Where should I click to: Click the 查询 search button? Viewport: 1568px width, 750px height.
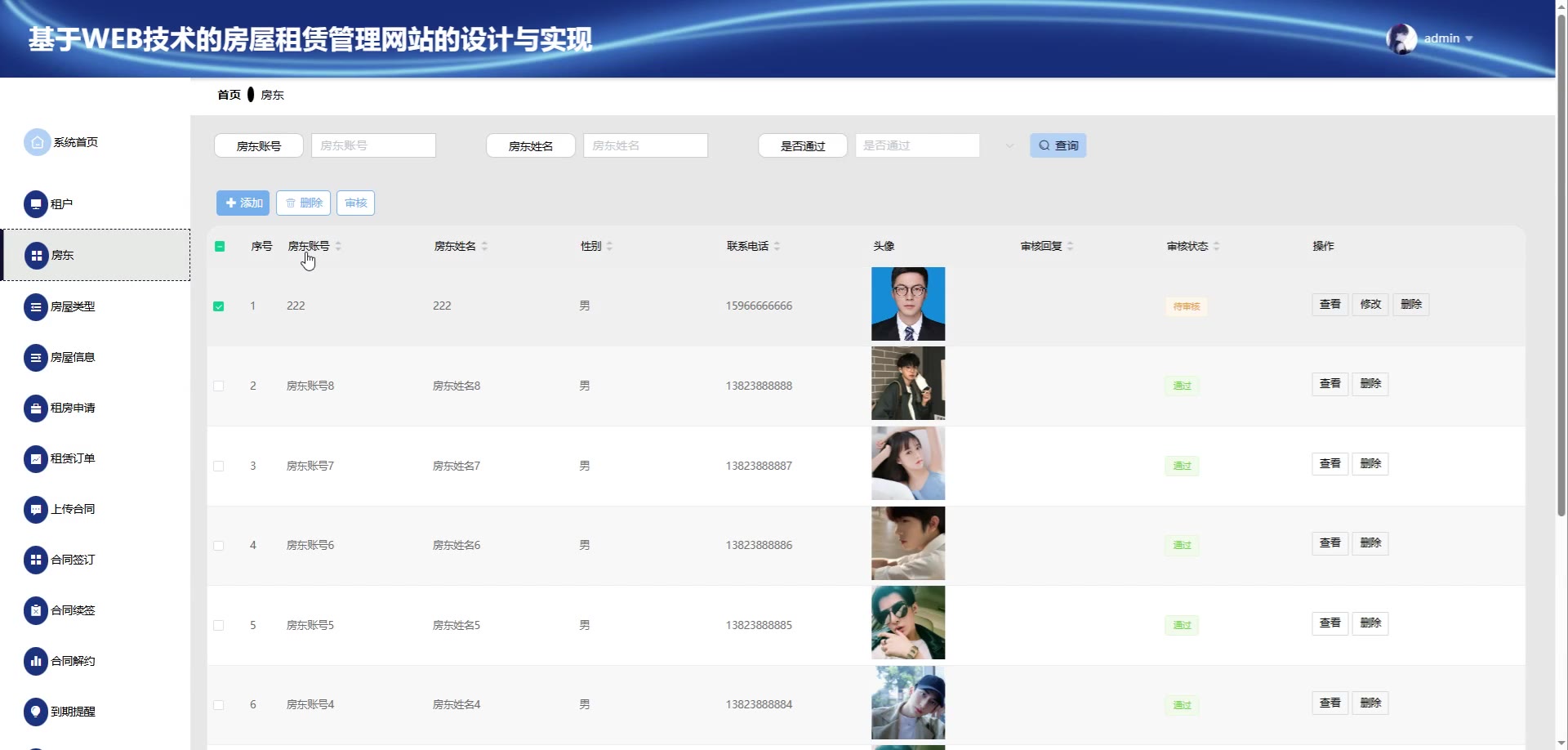pos(1058,145)
